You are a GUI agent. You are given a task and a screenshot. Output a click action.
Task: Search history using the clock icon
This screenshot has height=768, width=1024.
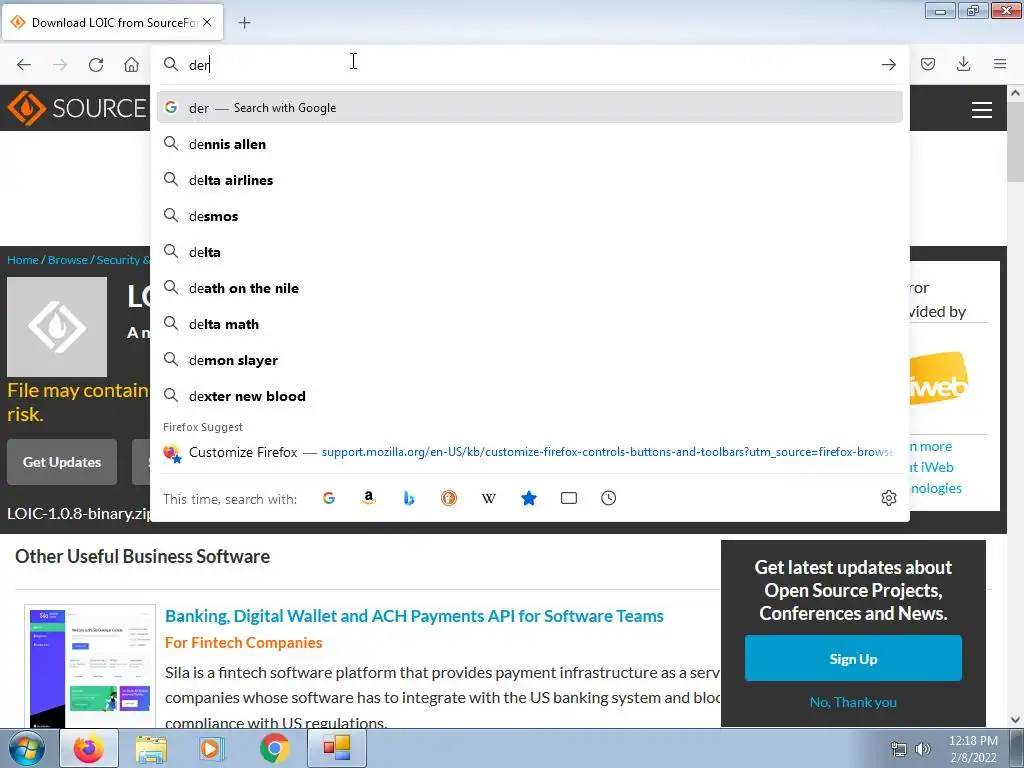click(x=609, y=498)
